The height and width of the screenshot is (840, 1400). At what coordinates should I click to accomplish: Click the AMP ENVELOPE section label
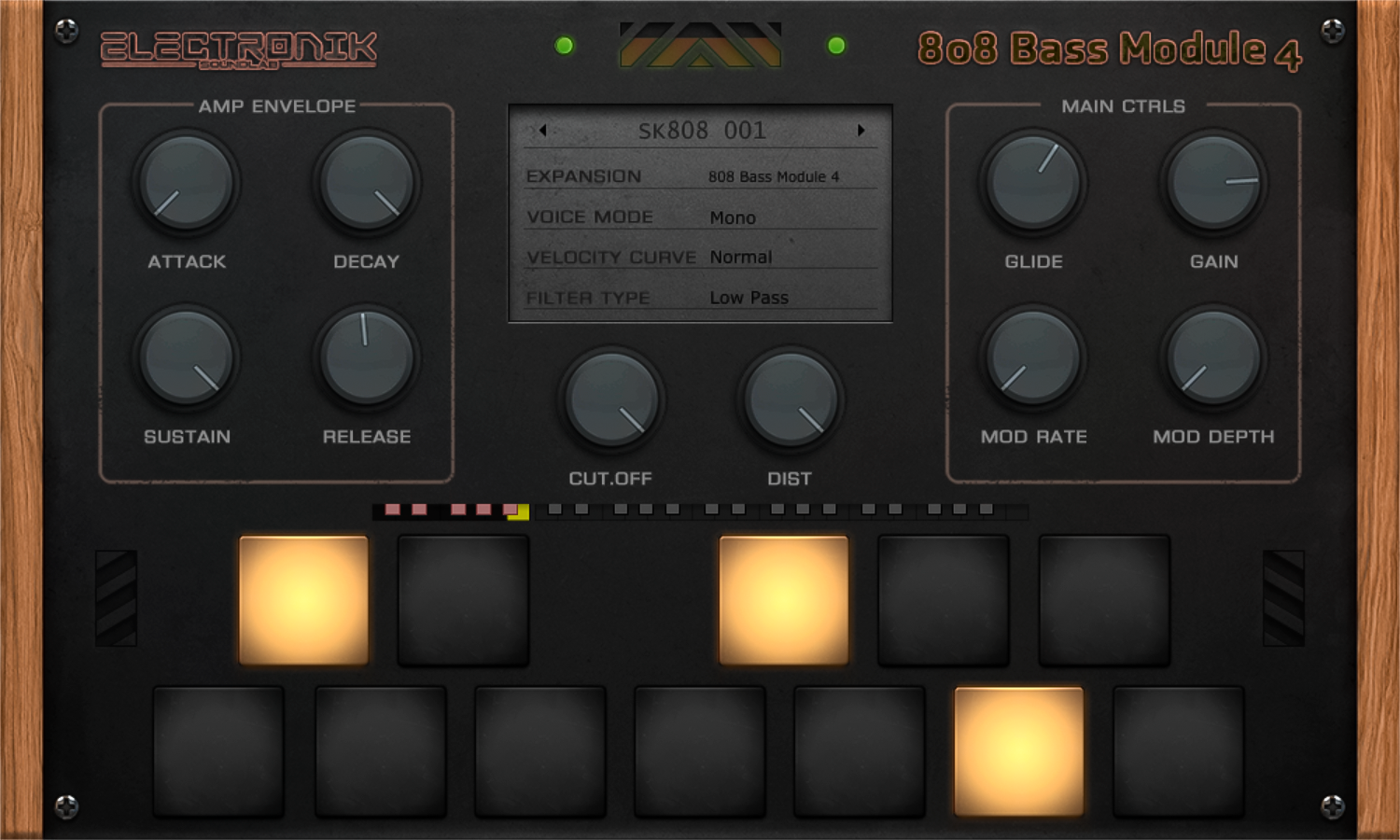pos(277,106)
